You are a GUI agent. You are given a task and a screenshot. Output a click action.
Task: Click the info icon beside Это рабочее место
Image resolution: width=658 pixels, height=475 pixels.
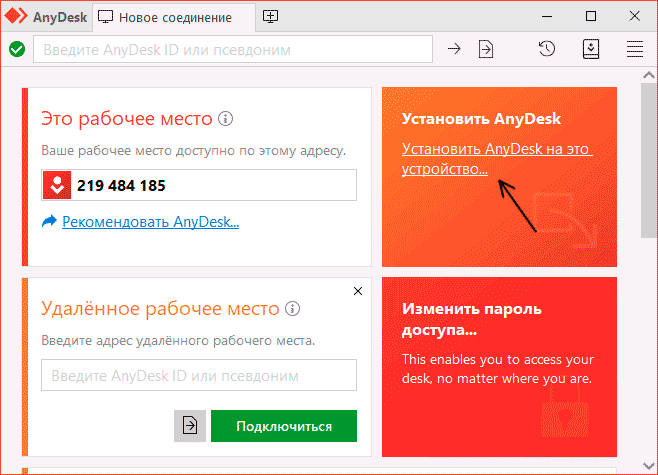[225, 119]
